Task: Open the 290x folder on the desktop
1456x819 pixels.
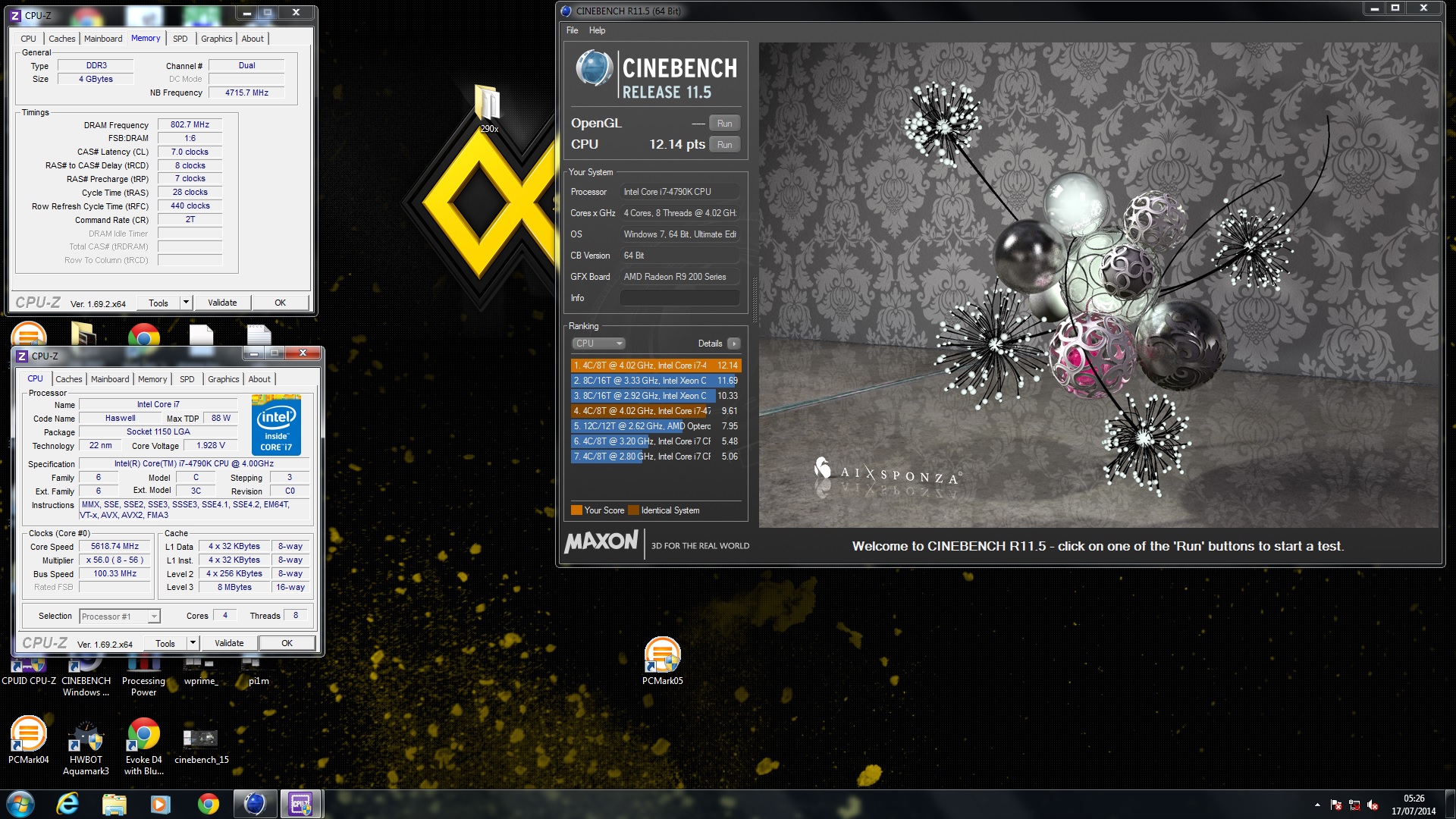Action: click(x=488, y=108)
